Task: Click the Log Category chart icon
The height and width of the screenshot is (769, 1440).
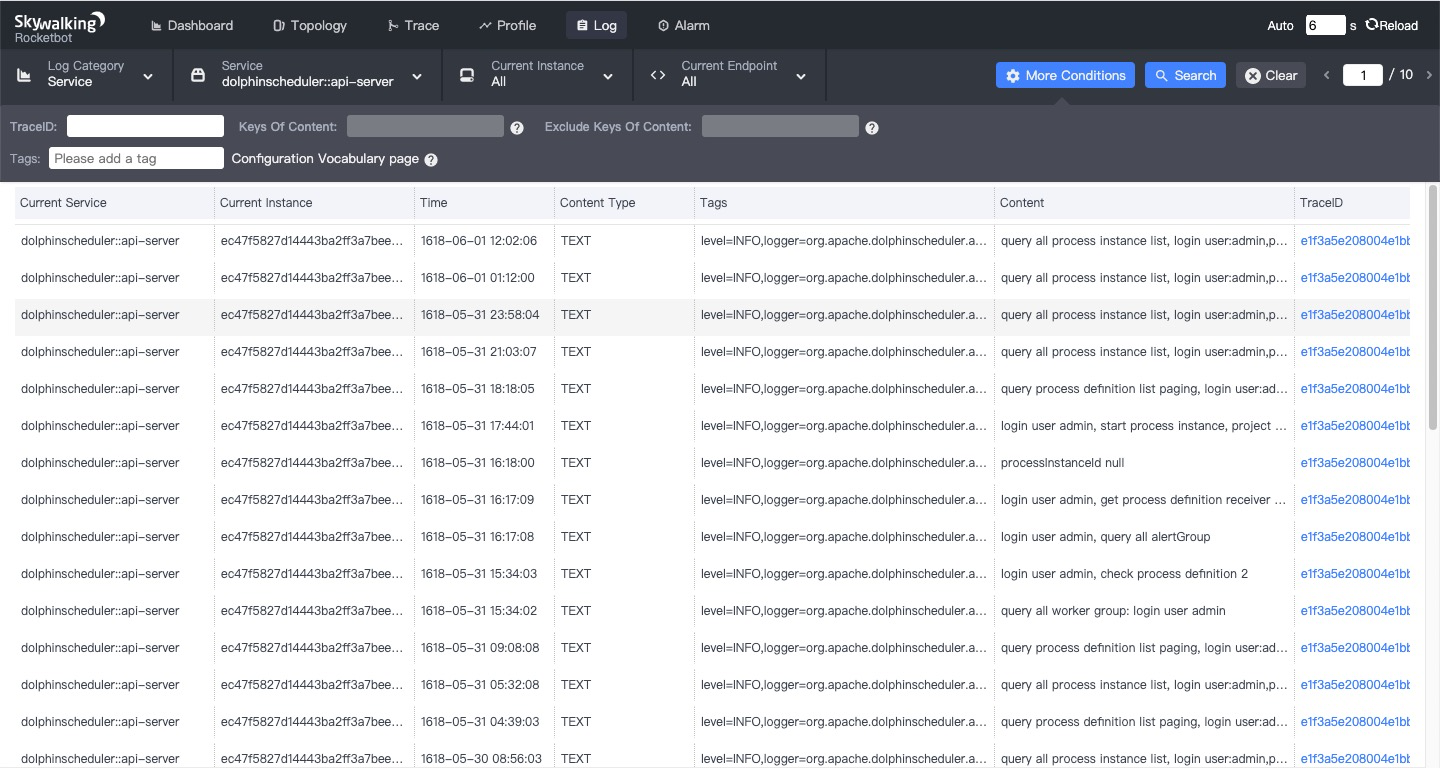Action: point(24,75)
